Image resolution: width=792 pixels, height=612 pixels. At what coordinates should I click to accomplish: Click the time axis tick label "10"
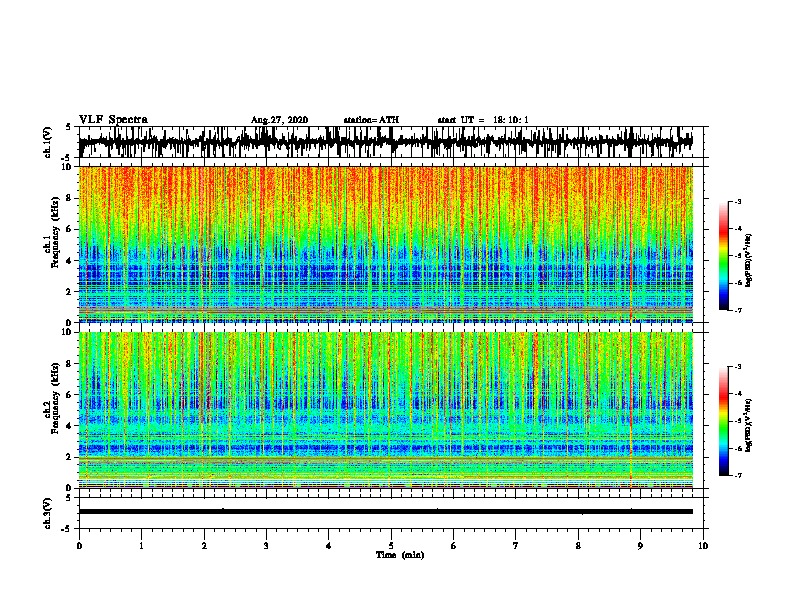click(703, 546)
